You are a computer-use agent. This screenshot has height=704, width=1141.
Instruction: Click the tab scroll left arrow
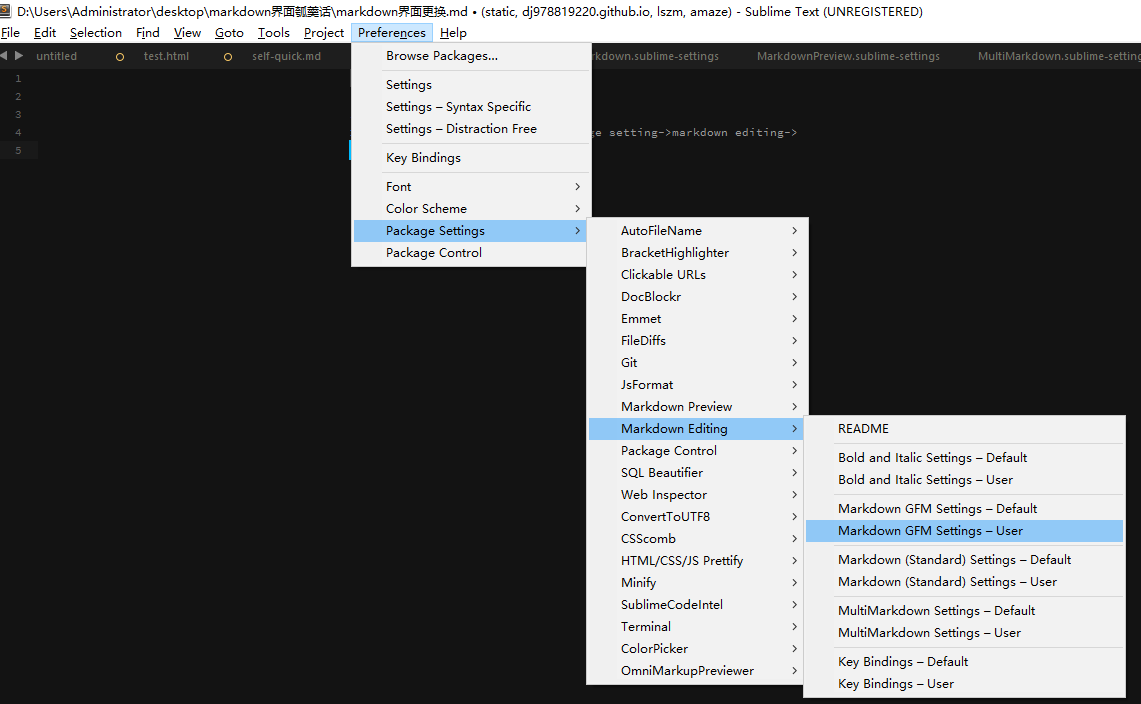point(5,56)
